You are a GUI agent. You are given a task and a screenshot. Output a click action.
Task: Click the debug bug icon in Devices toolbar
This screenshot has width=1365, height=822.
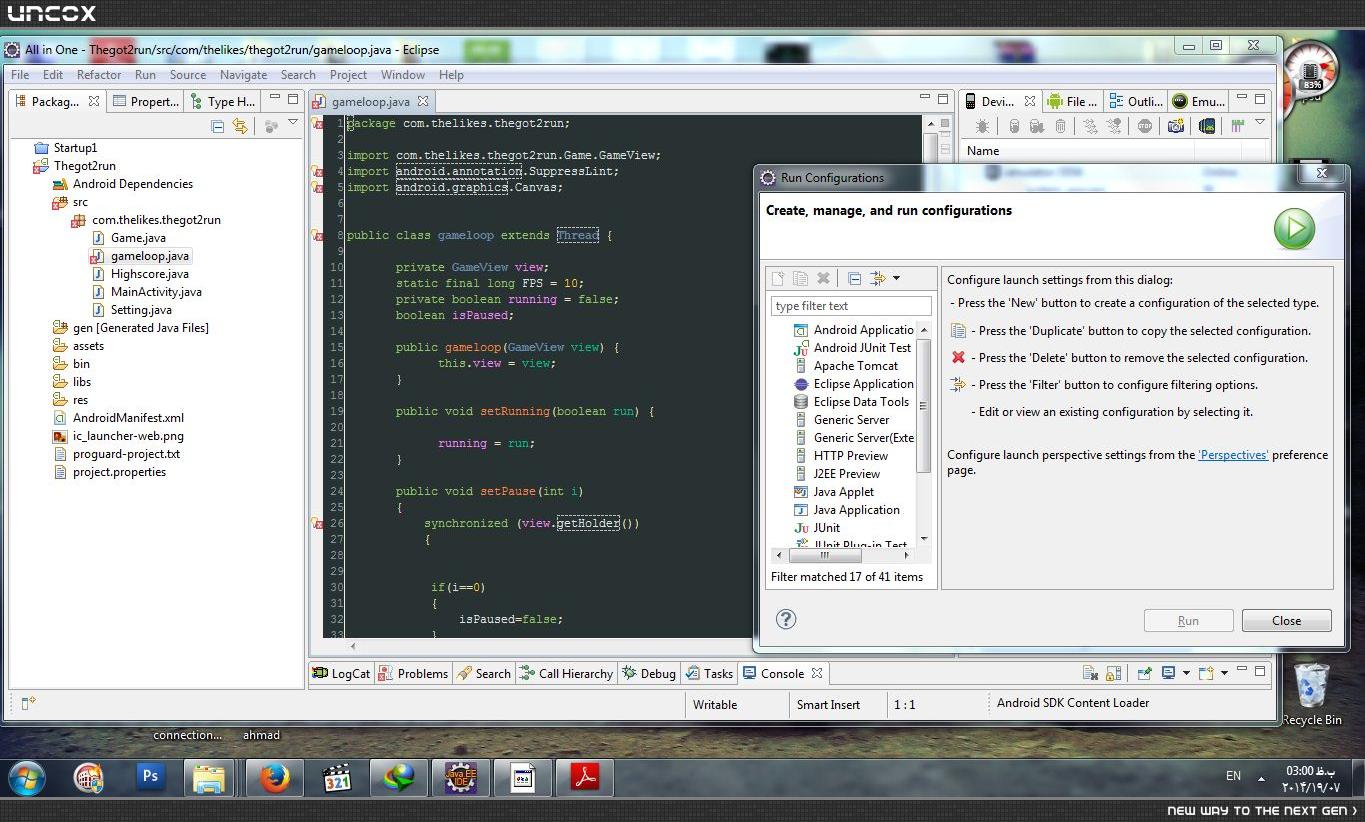click(x=982, y=126)
